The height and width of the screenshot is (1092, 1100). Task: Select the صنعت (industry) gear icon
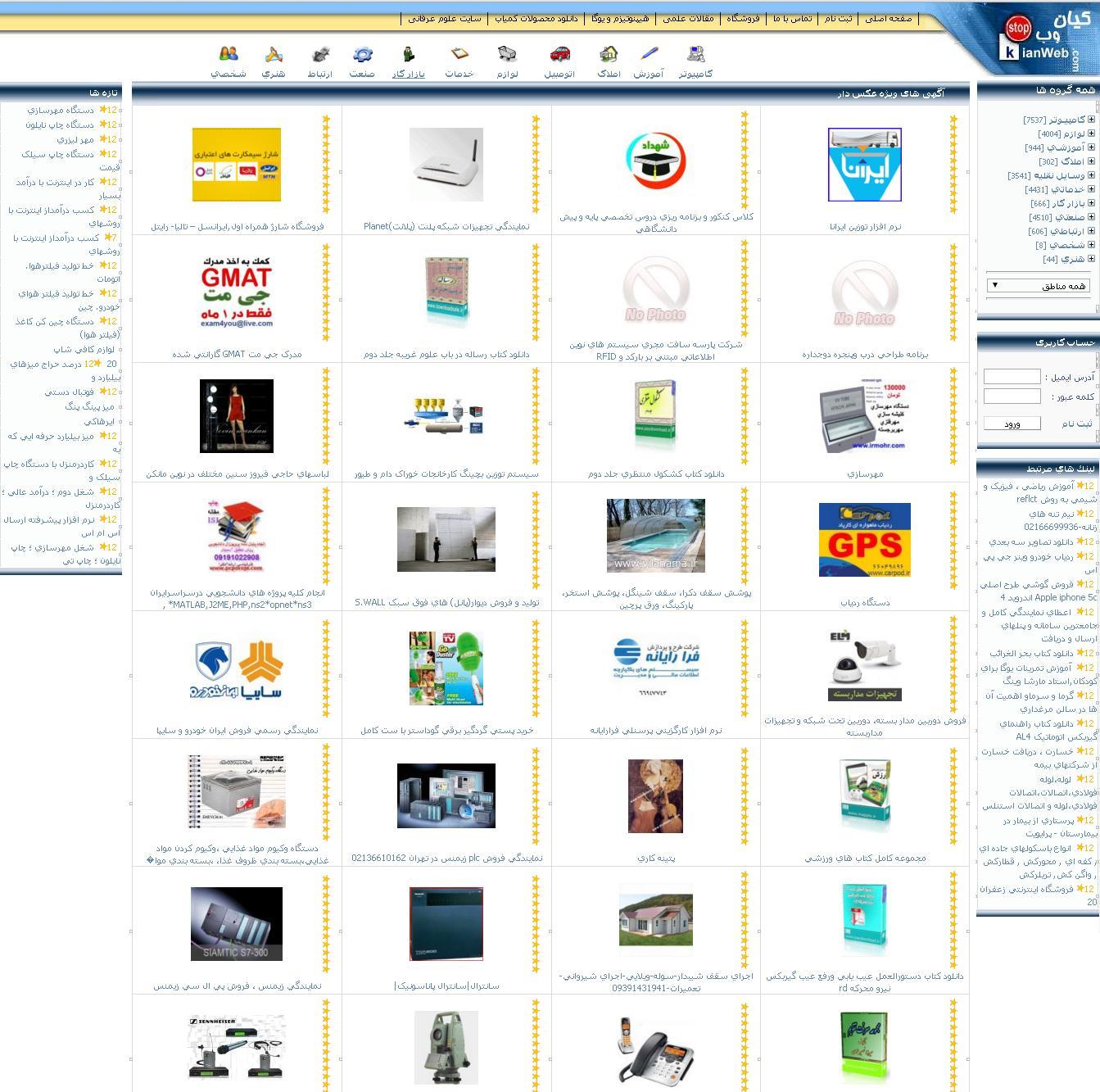362,54
